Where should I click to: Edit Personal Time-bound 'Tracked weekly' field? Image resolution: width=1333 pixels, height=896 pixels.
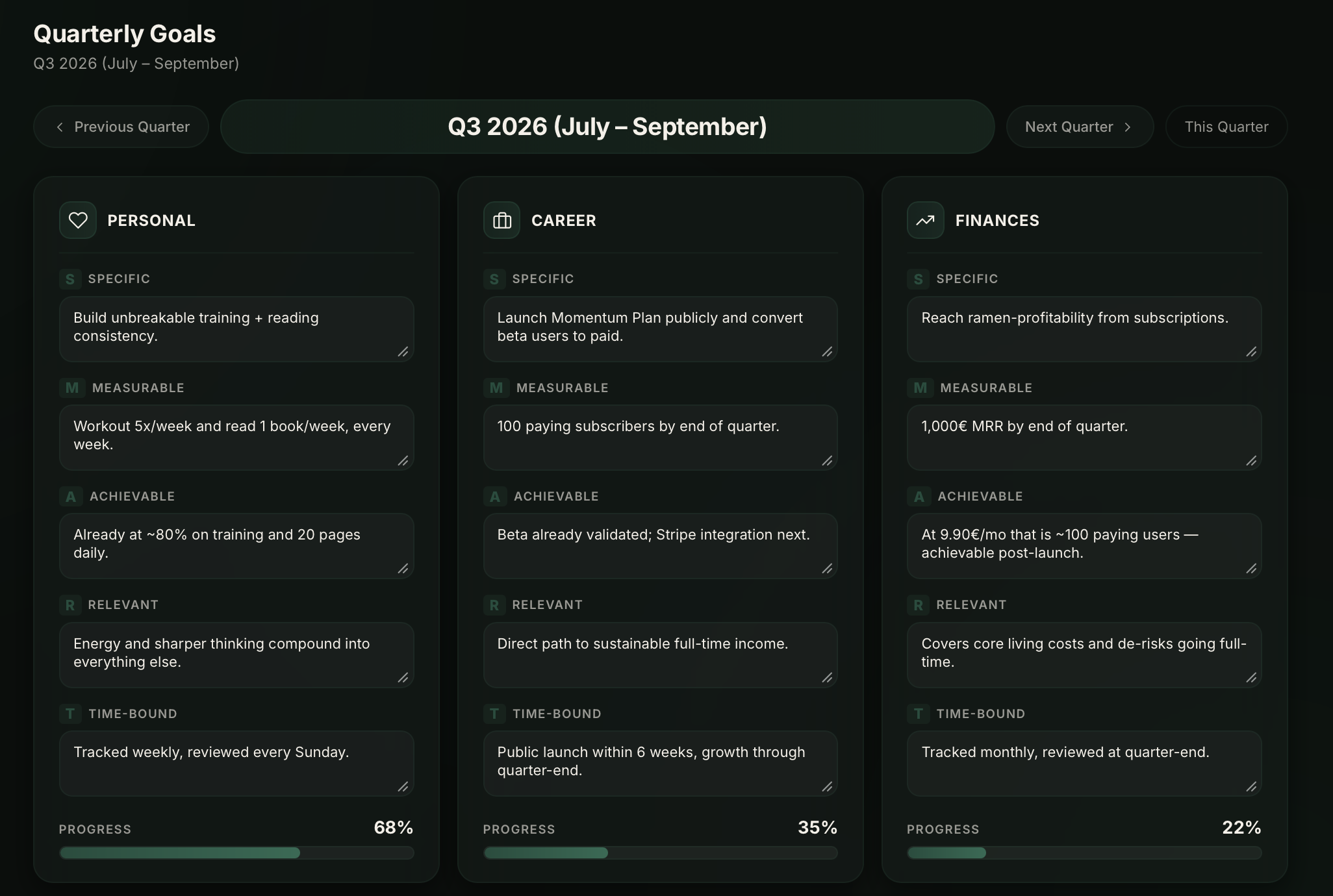(x=236, y=764)
